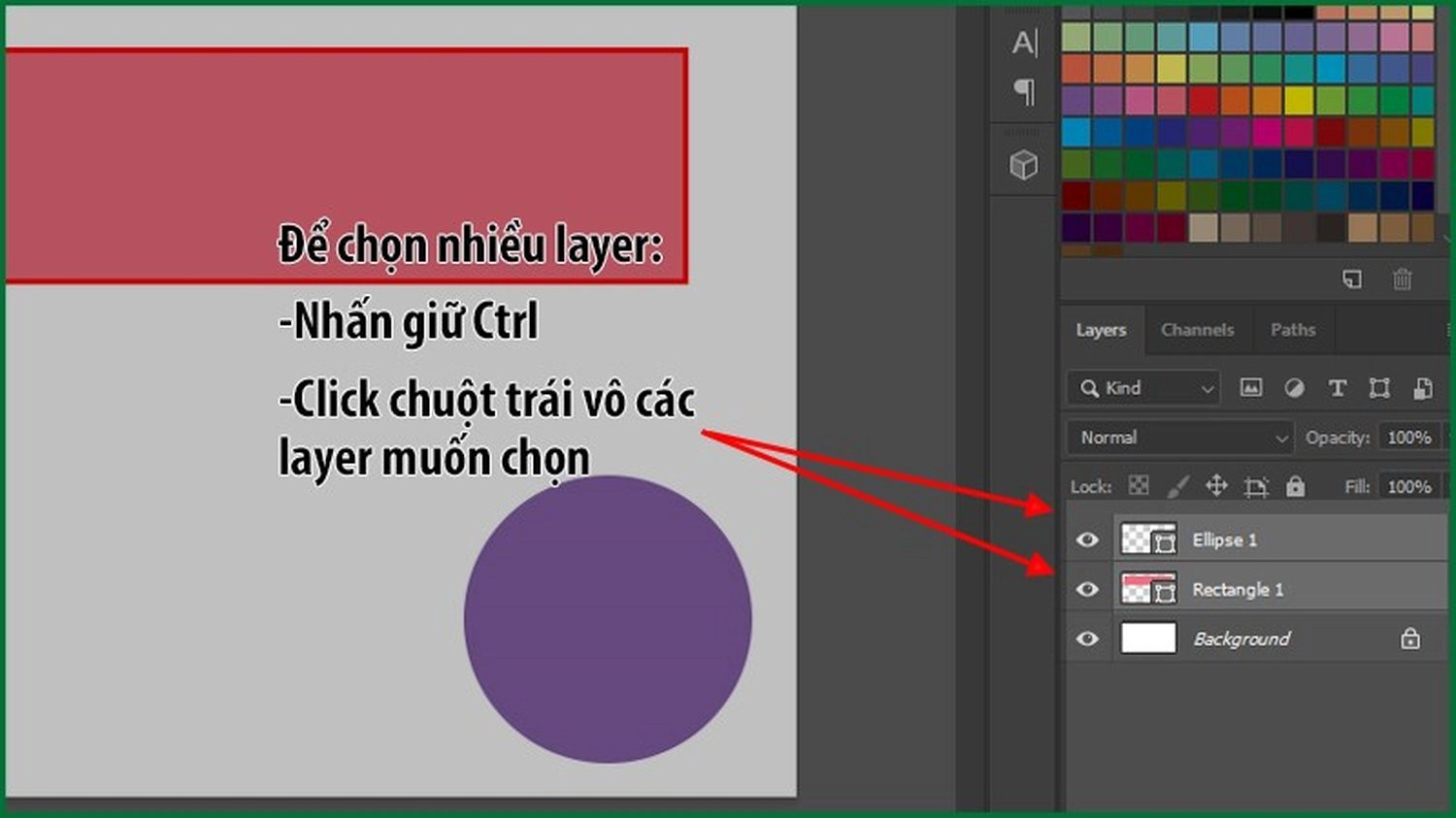Open the Kind filter dropdown

[x=1142, y=388]
